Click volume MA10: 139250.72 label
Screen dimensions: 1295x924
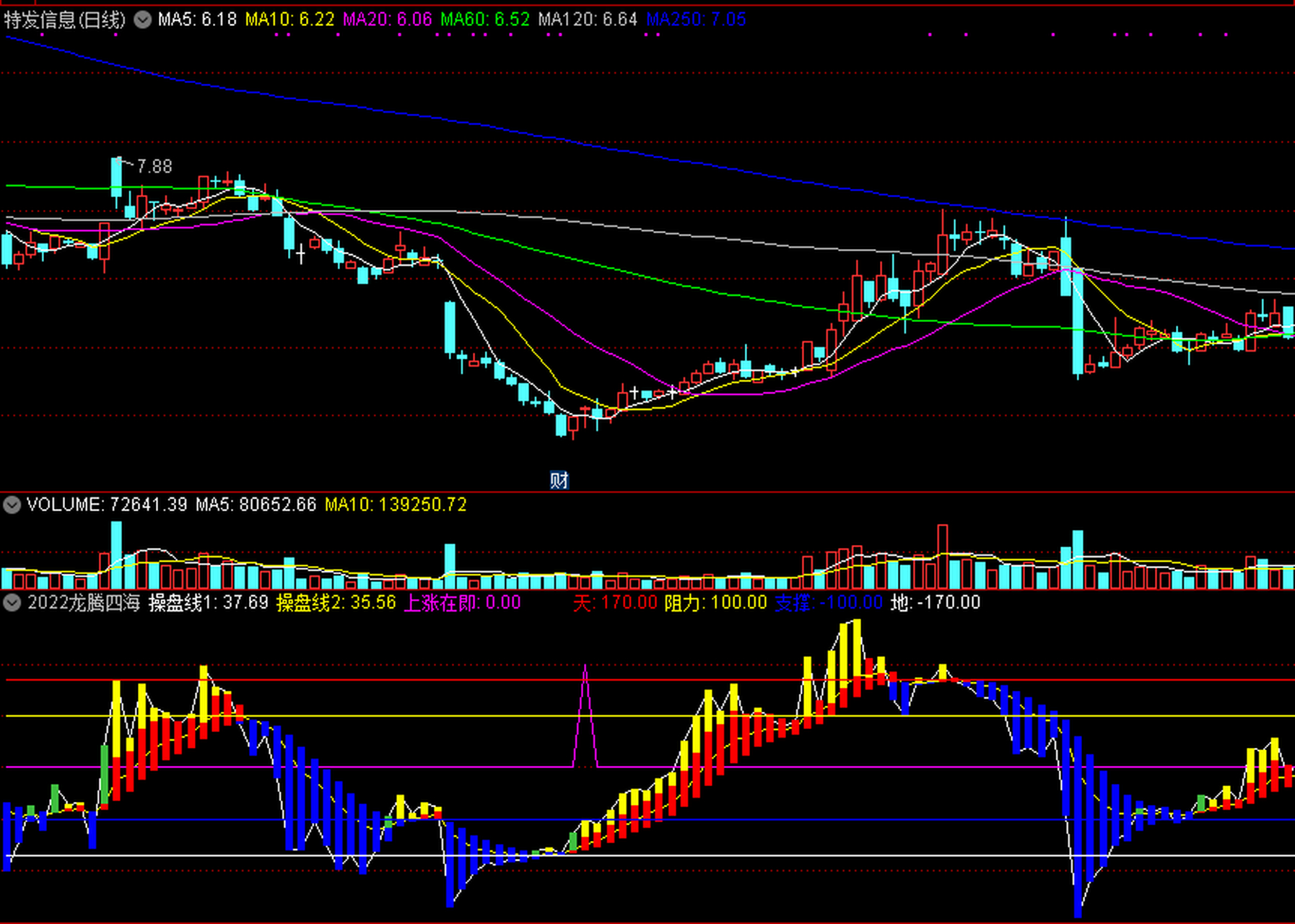coord(396,505)
